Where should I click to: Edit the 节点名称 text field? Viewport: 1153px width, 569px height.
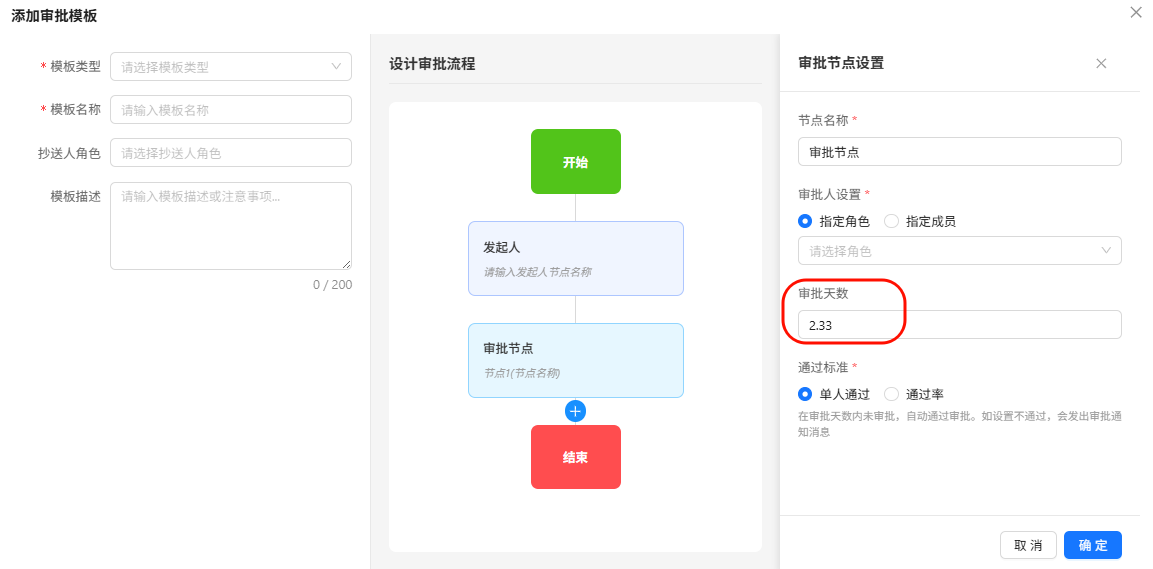[x=959, y=152]
